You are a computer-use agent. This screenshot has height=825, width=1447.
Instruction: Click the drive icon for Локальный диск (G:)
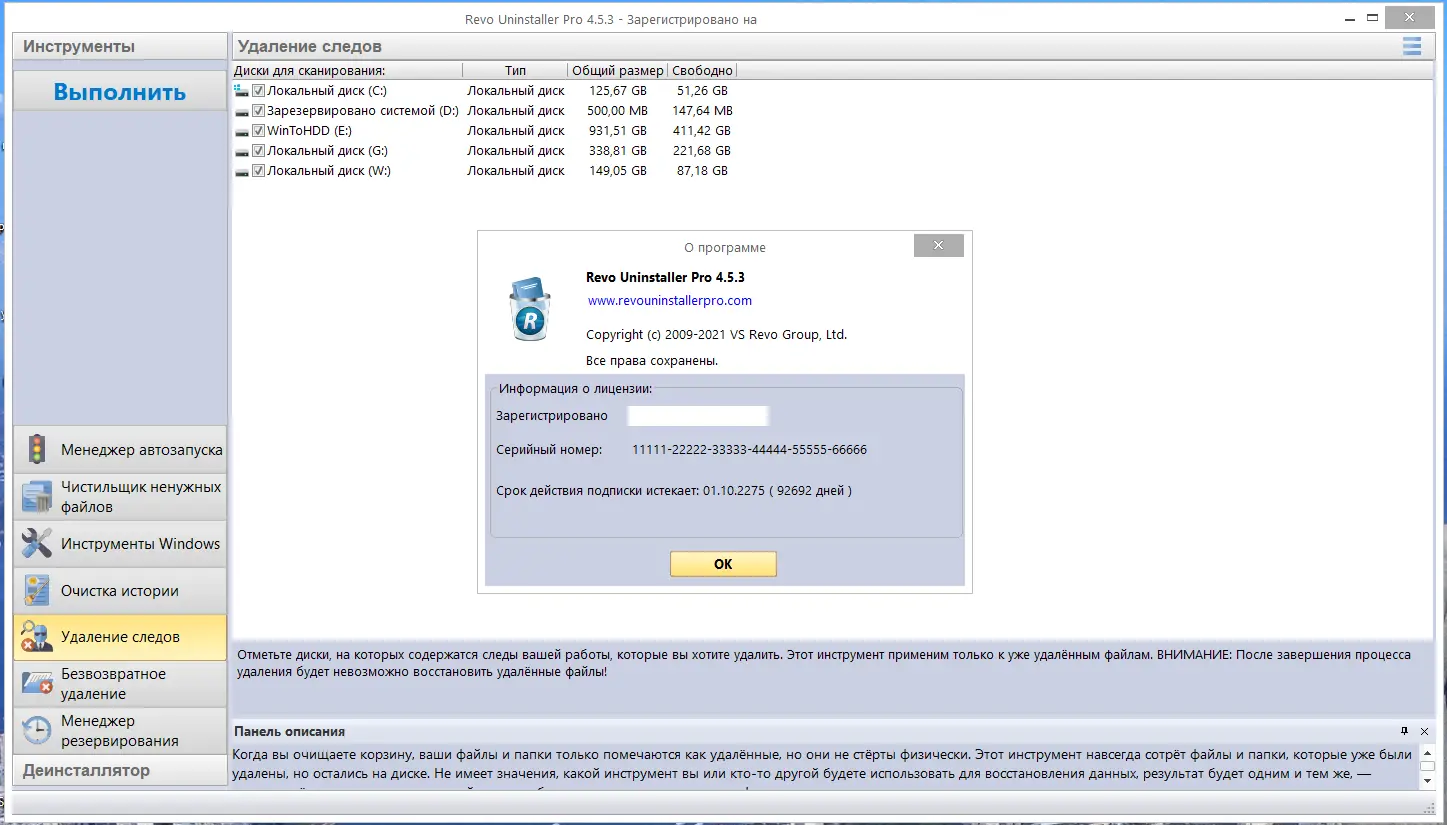pos(241,151)
